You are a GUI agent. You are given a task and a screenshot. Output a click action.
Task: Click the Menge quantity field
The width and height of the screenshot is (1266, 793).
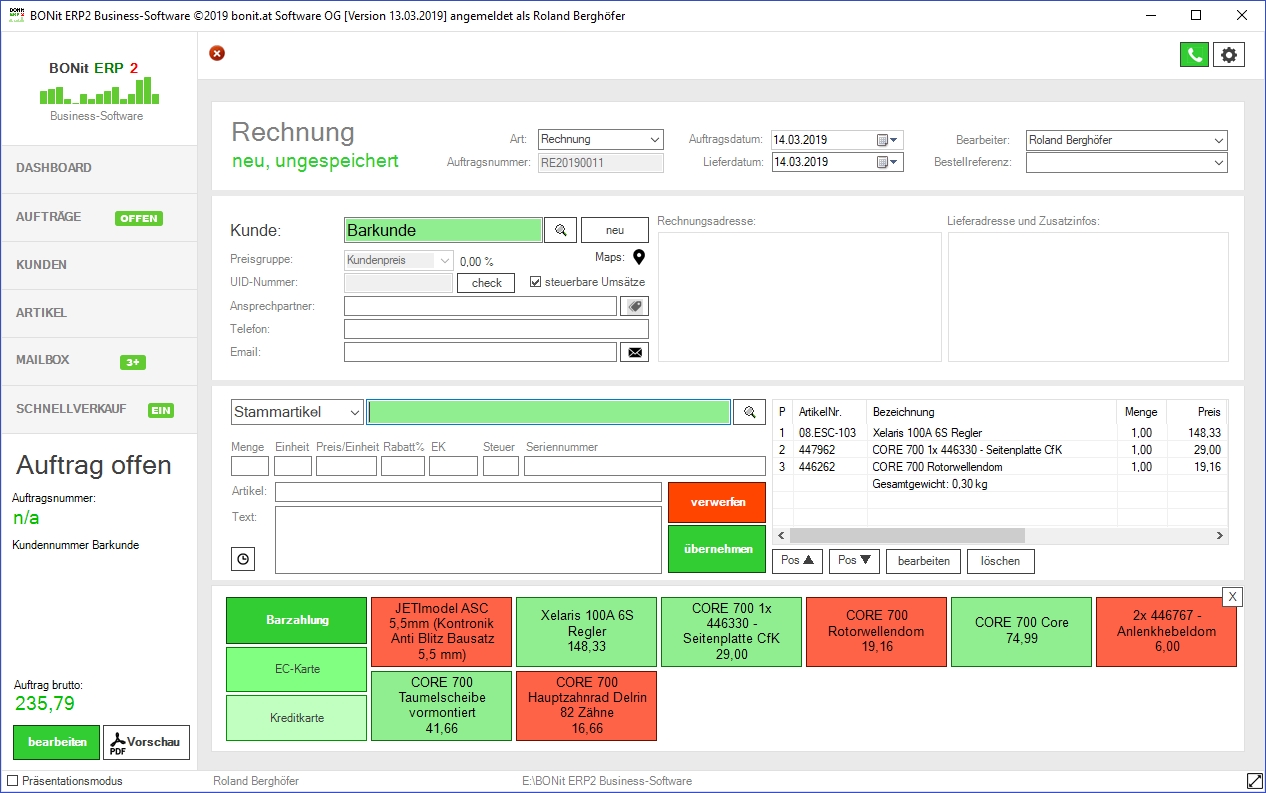click(250, 466)
